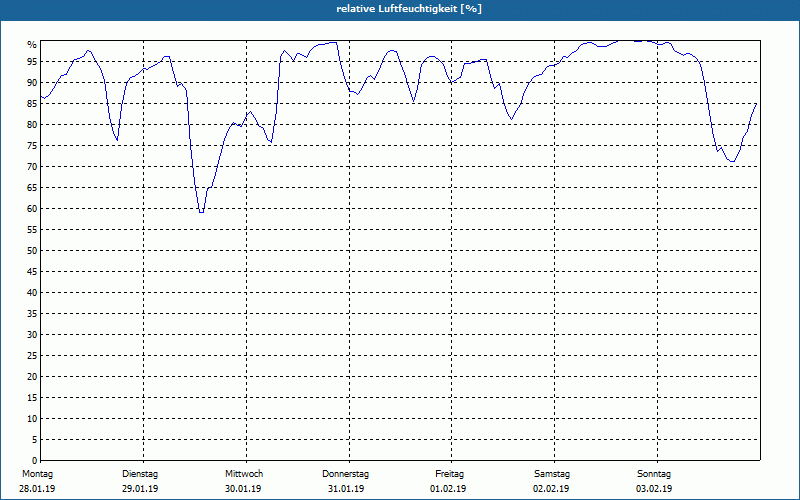Click the y-axis label '60'
The width and height of the screenshot is (800, 500).
(x=32, y=209)
